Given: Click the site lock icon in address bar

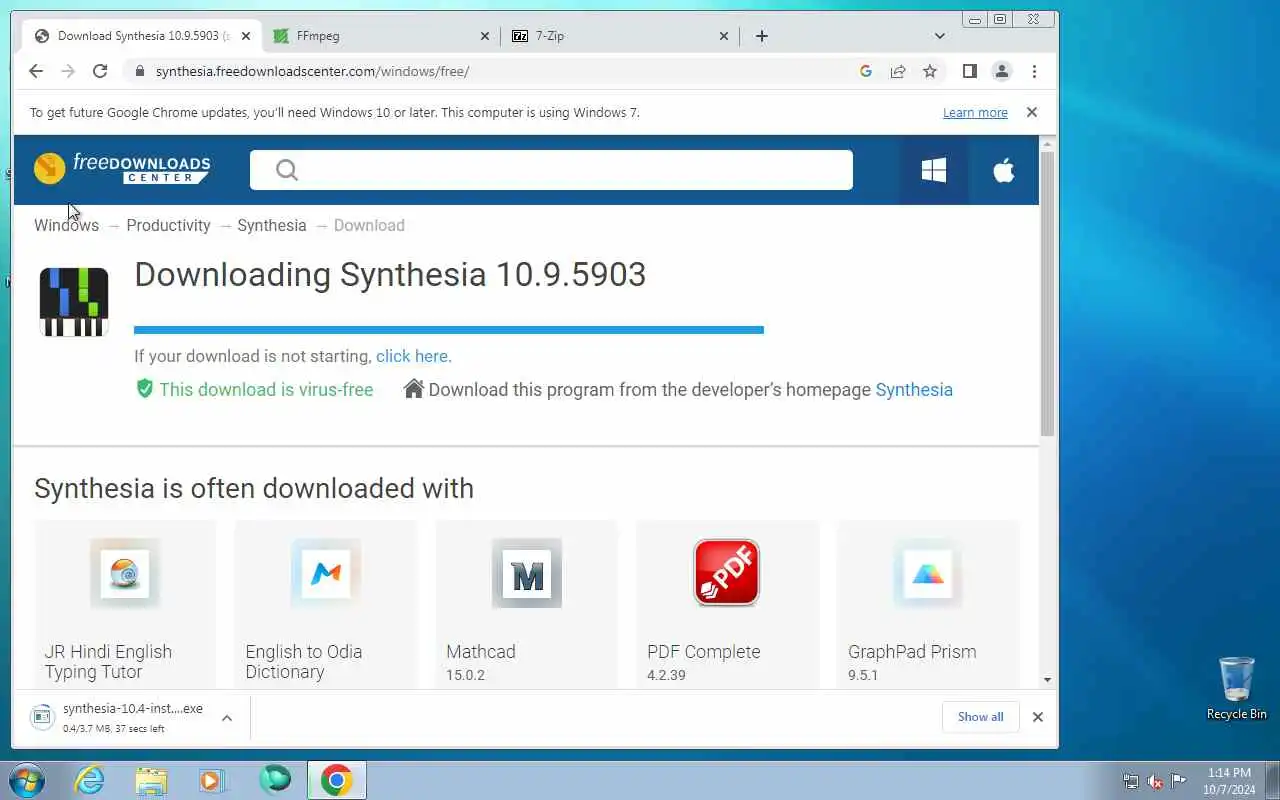Looking at the screenshot, I should 139,71.
